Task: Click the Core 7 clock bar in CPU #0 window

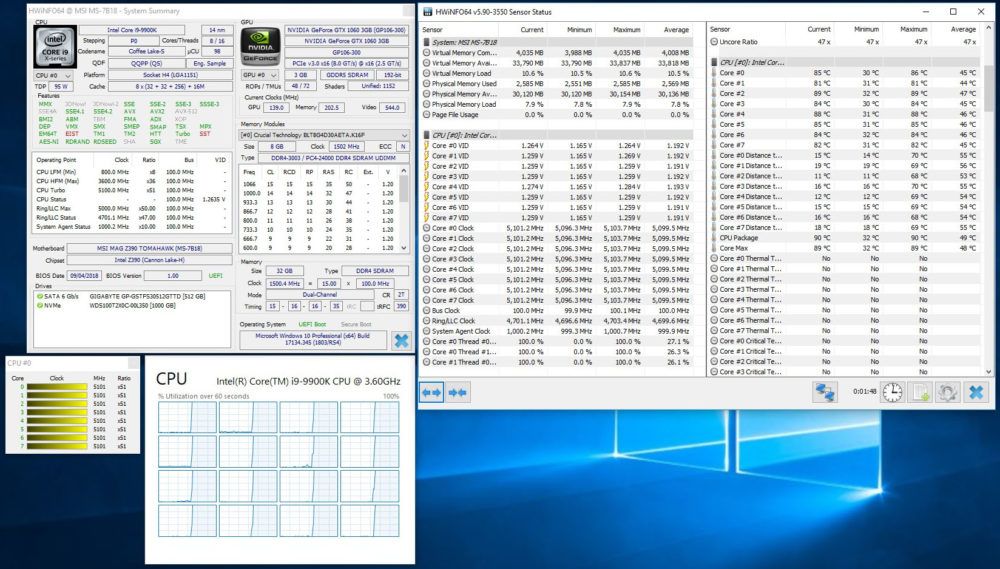Action: click(x=57, y=446)
